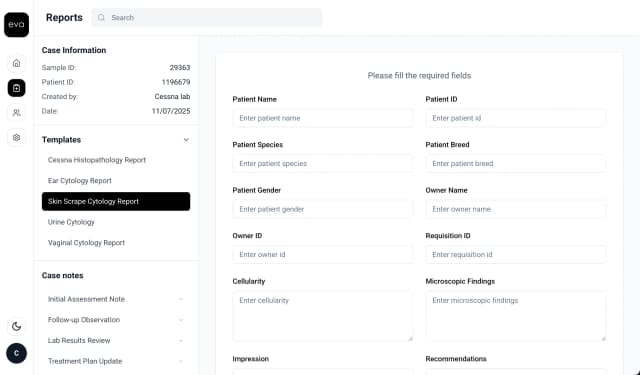Click the Created by value Cessna lab
Image resolution: width=640 pixels, height=375 pixels.
pos(172,97)
